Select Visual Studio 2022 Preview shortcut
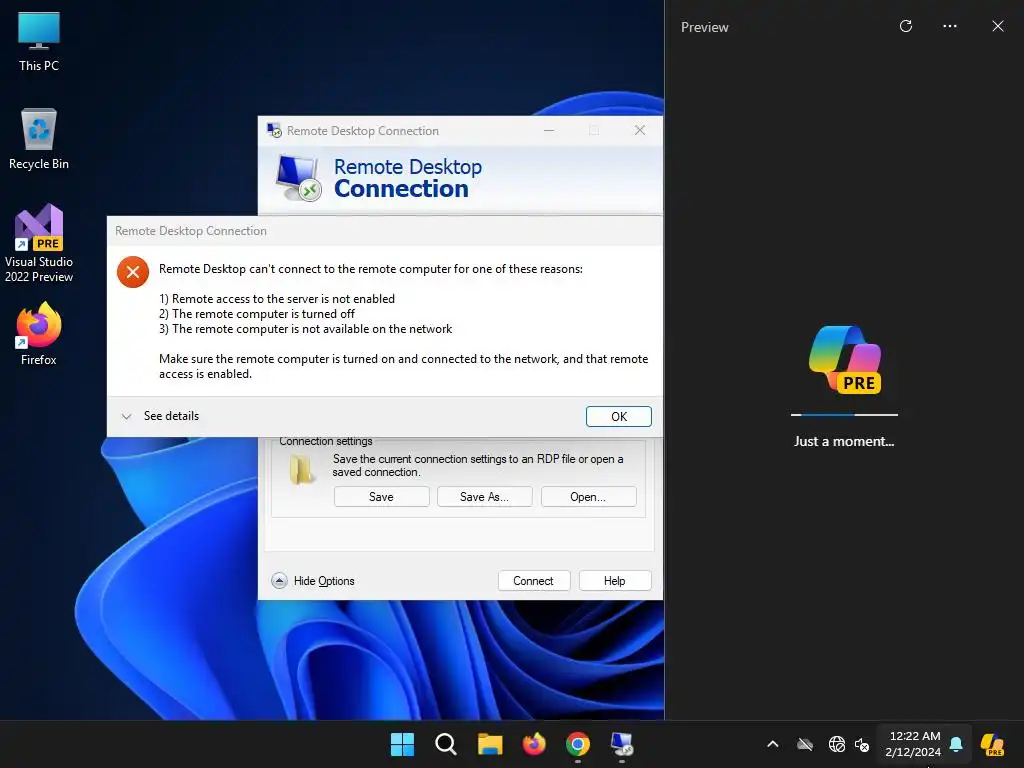This screenshot has width=1024, height=768. click(x=39, y=243)
